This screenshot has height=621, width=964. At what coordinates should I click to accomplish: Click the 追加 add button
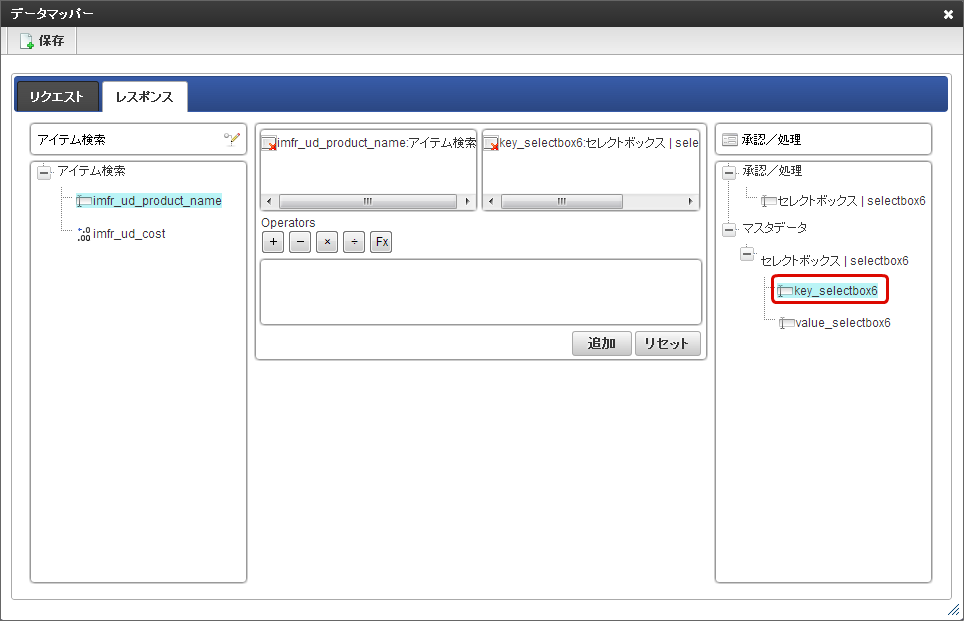pos(602,343)
